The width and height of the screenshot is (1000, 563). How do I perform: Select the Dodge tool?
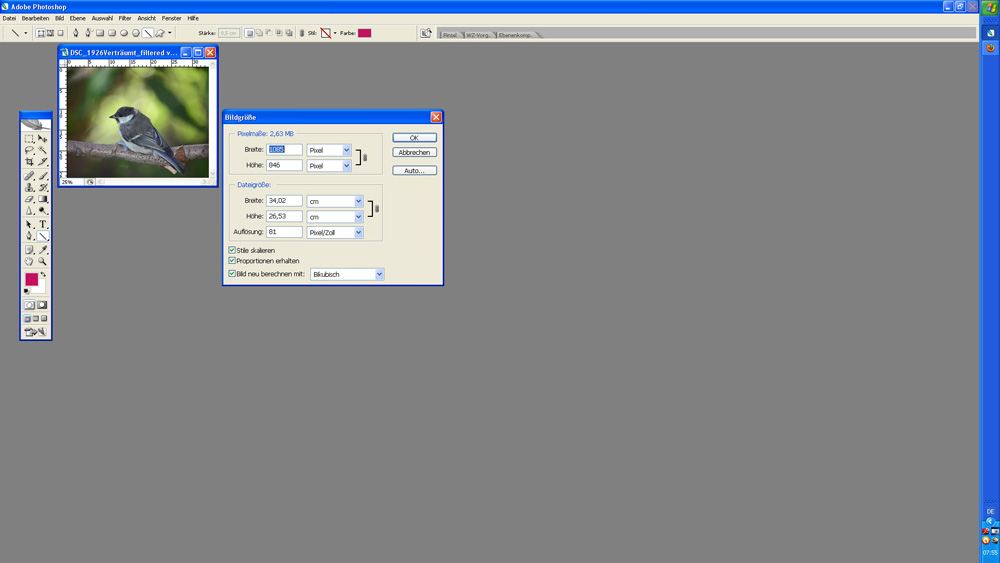(43, 211)
